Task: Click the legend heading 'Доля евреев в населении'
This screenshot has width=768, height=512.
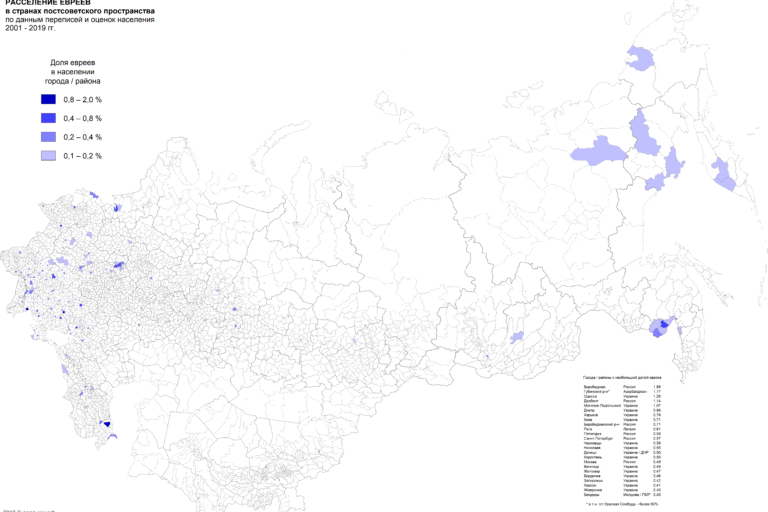Action: 72,68
